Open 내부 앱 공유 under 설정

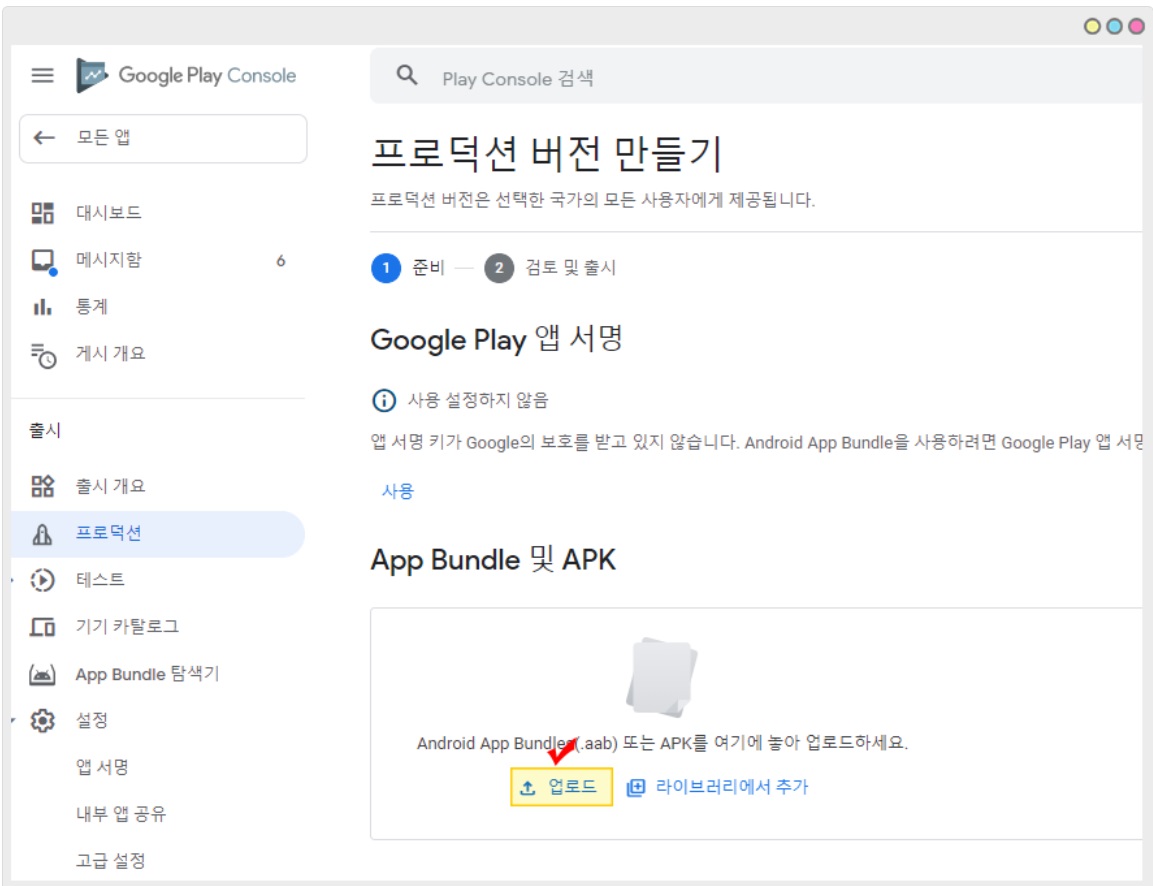121,814
